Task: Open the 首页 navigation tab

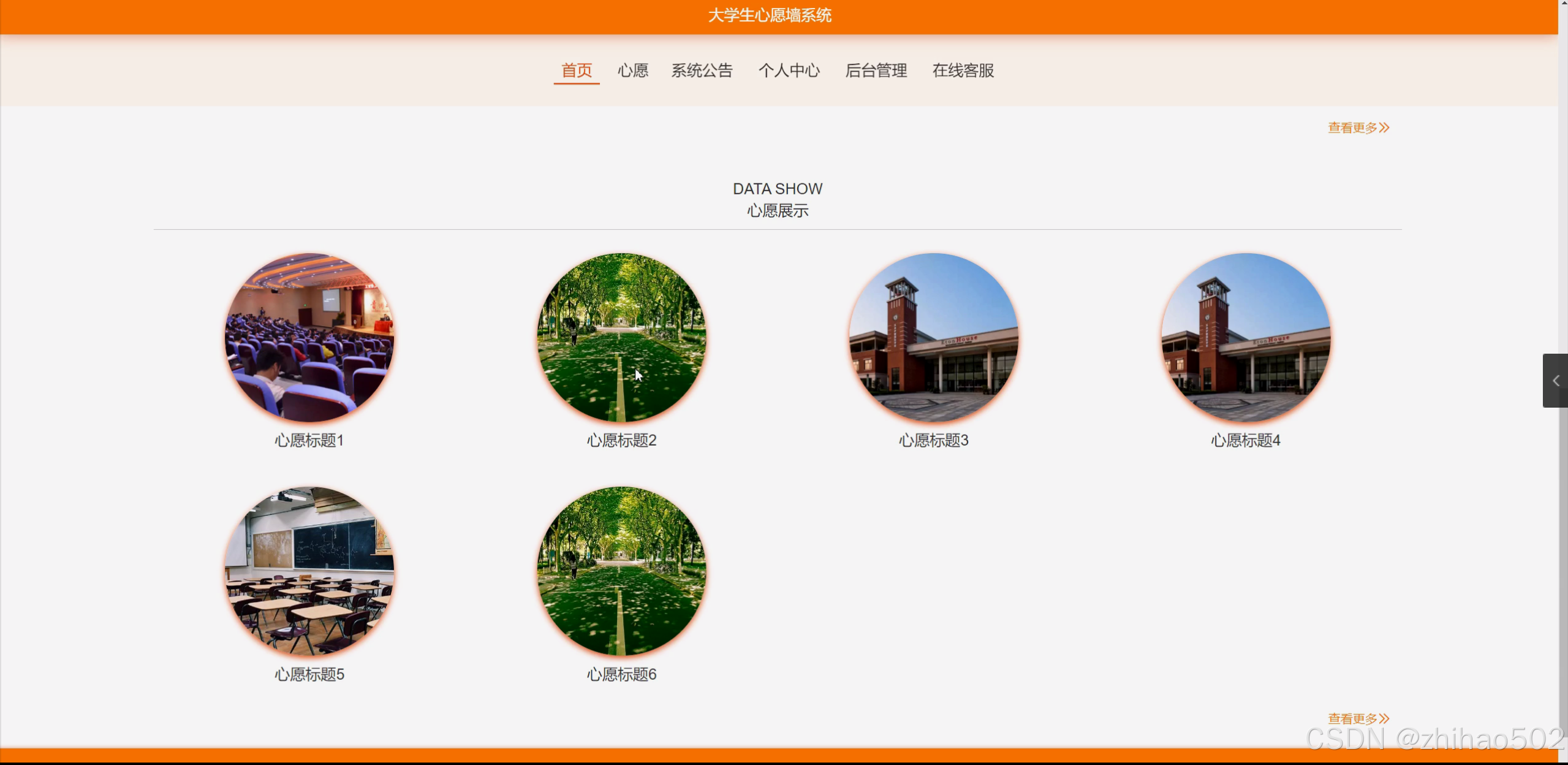Action: point(576,70)
